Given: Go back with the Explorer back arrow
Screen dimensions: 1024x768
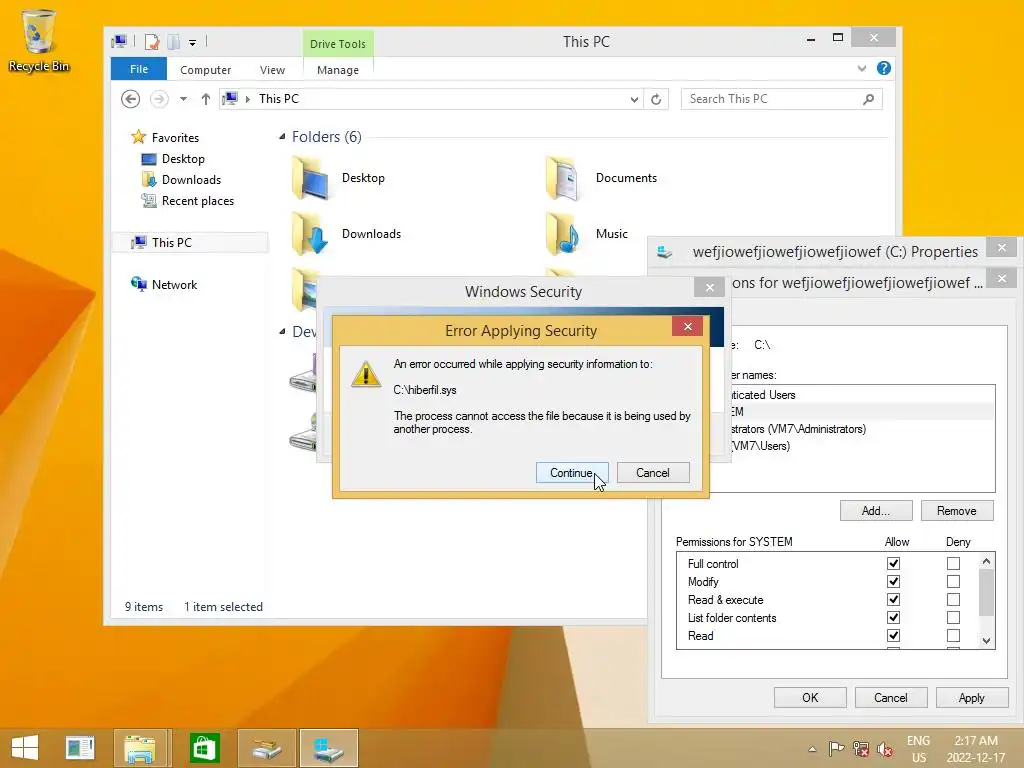Looking at the screenshot, I should point(131,99).
